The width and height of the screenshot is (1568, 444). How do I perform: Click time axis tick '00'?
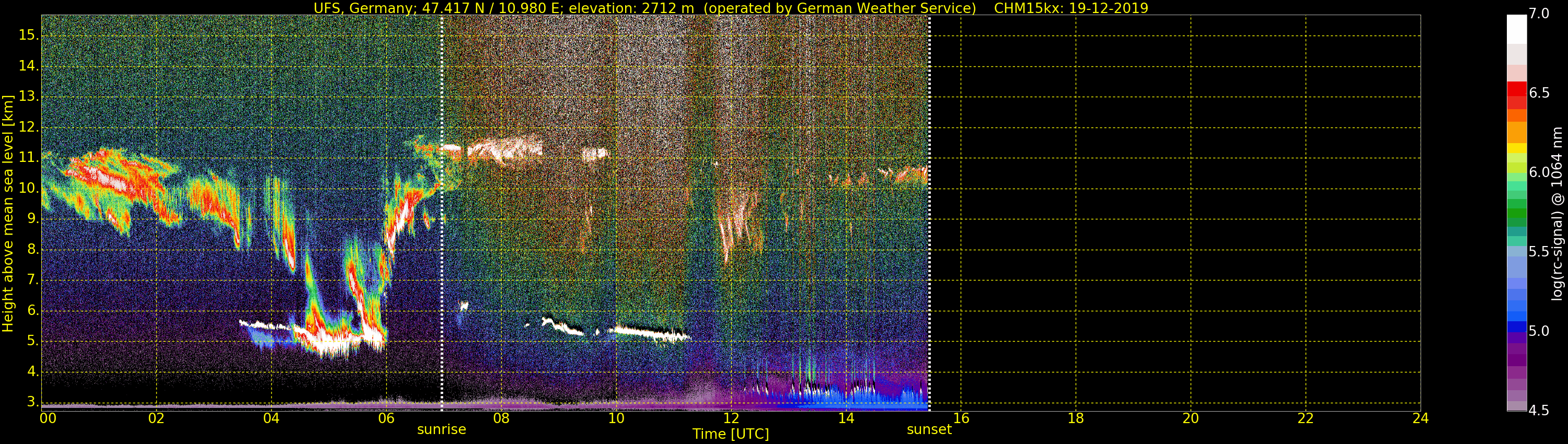[x=48, y=418]
